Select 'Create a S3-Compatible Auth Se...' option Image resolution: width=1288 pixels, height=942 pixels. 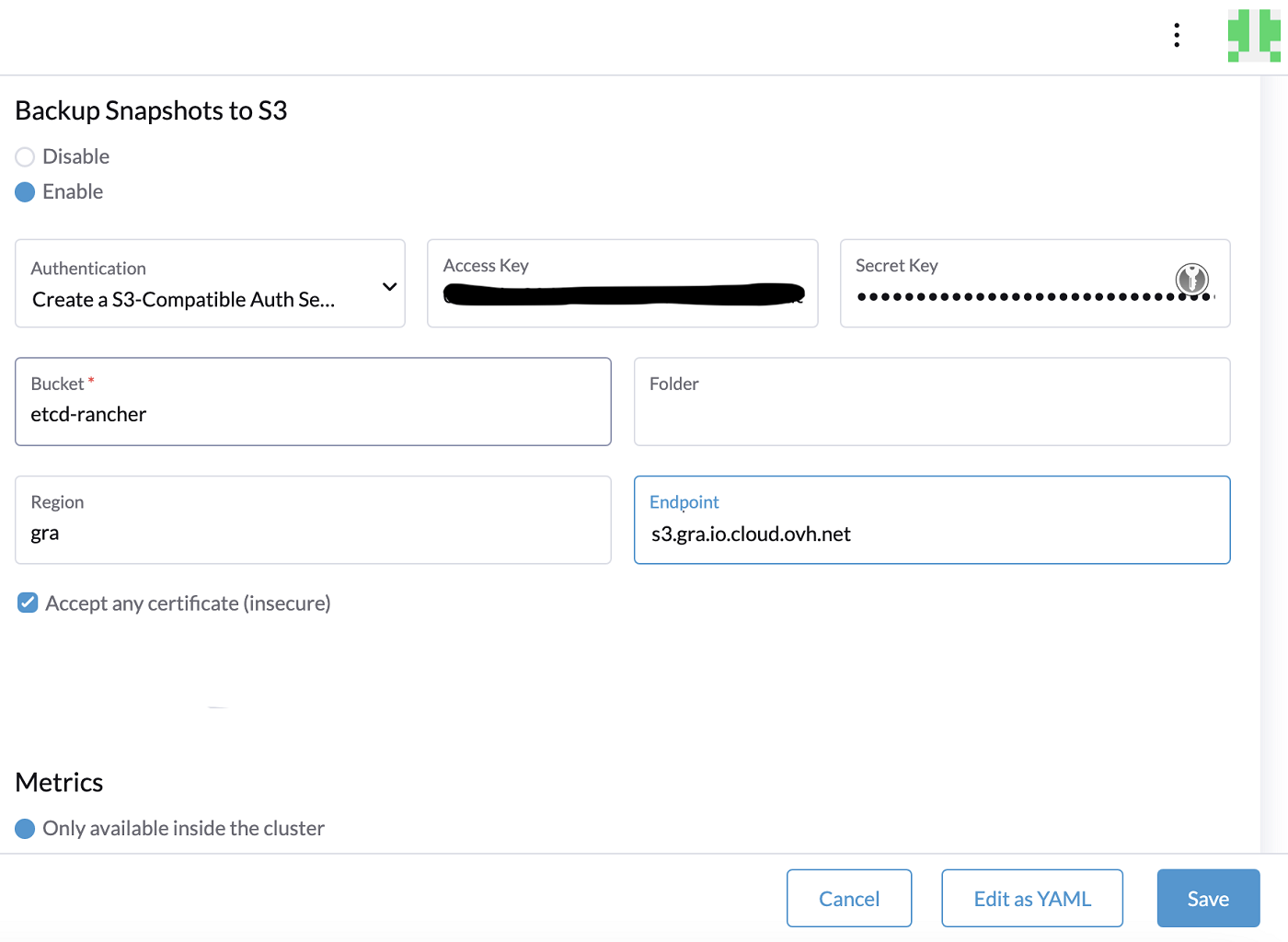(x=182, y=299)
